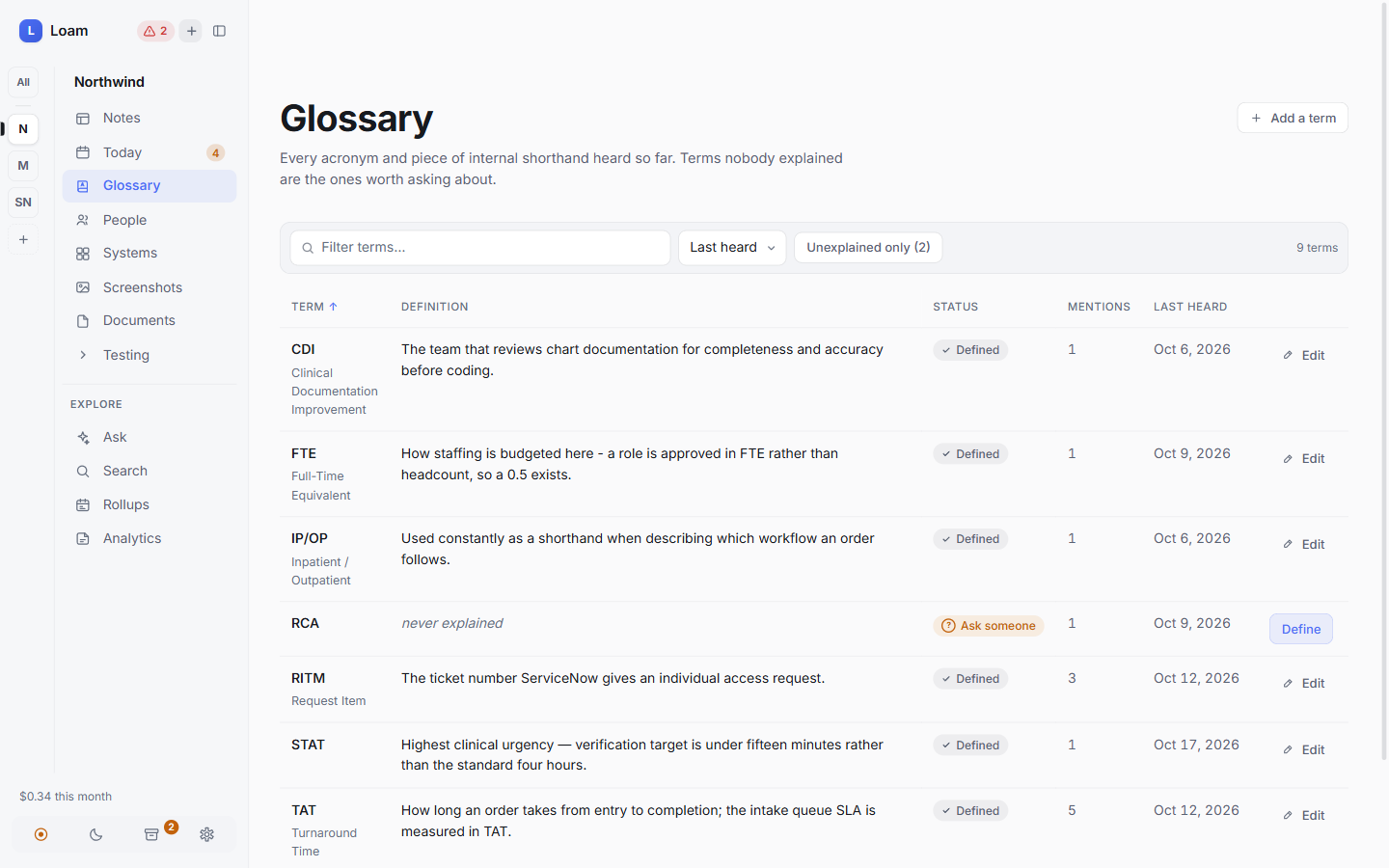
Task: Collapse the sidebar with the panel icon
Action: click(220, 31)
